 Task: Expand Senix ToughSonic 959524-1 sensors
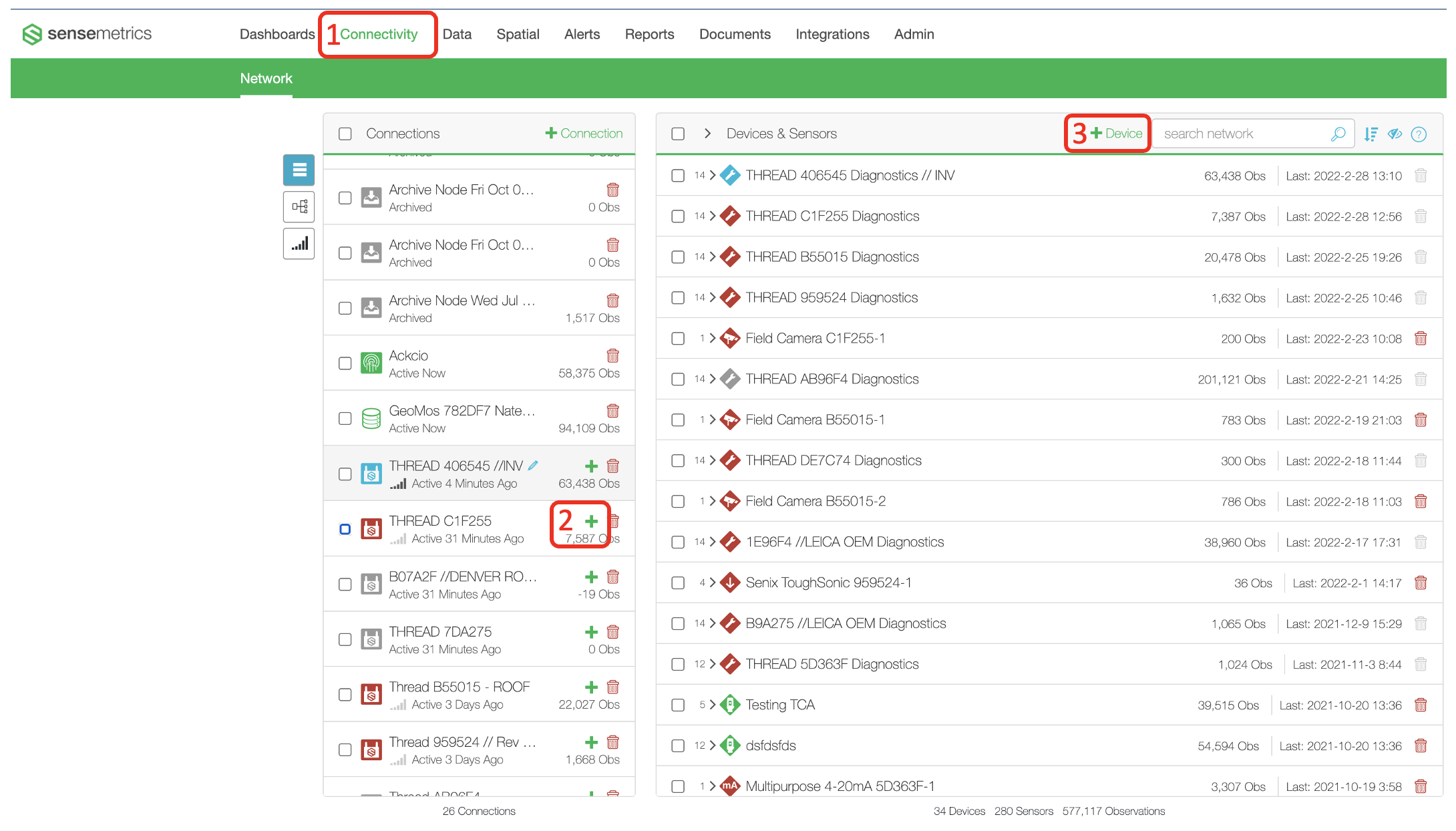point(713,583)
